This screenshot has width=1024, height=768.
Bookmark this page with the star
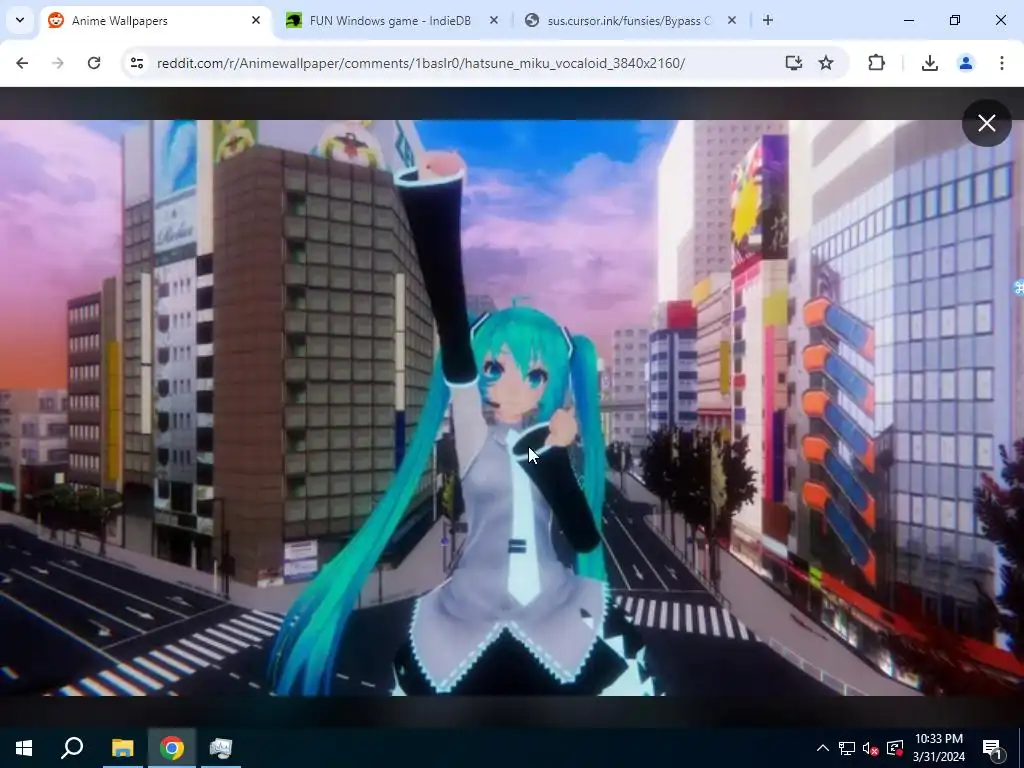[826, 63]
